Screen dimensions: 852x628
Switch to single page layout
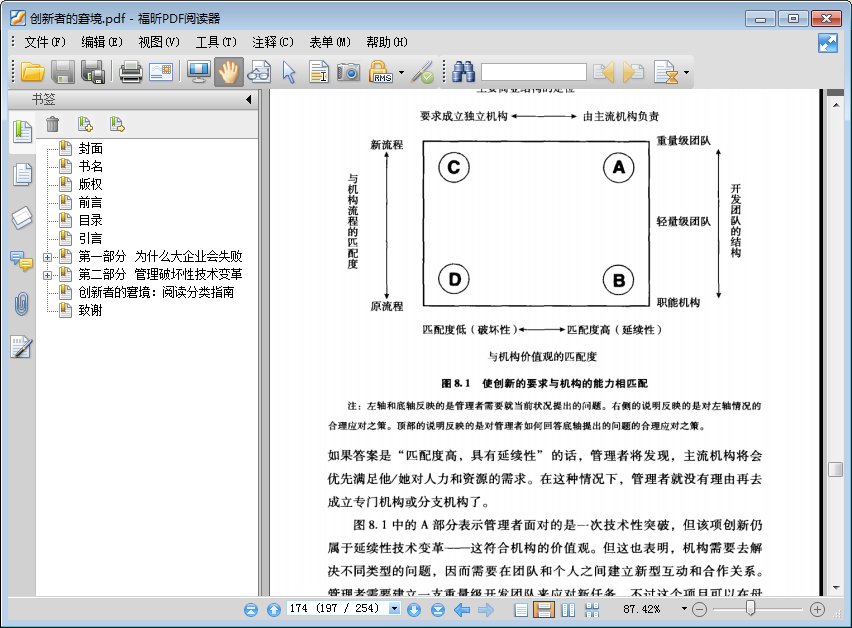coord(521,610)
